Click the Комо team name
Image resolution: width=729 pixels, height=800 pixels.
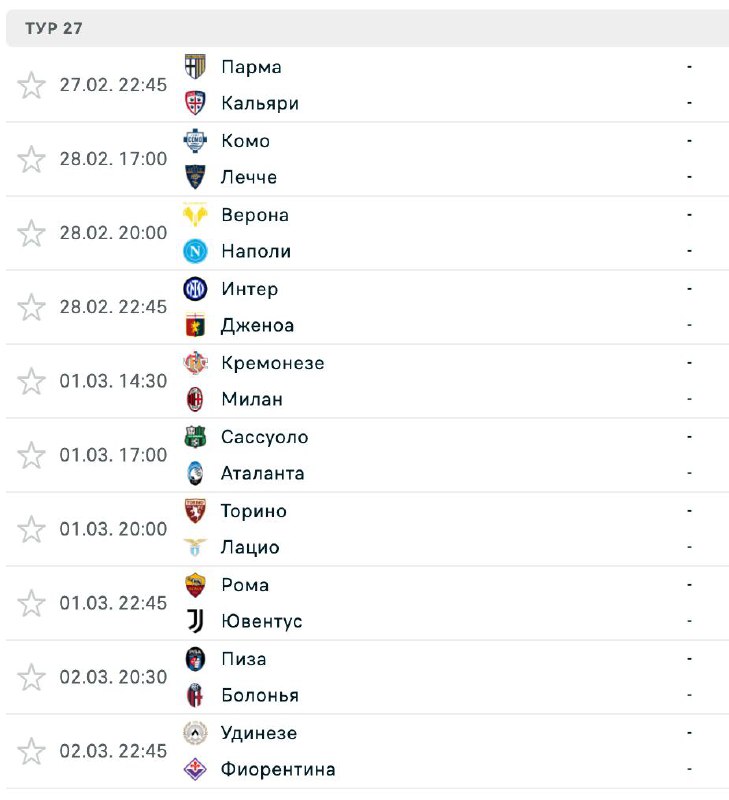[245, 141]
